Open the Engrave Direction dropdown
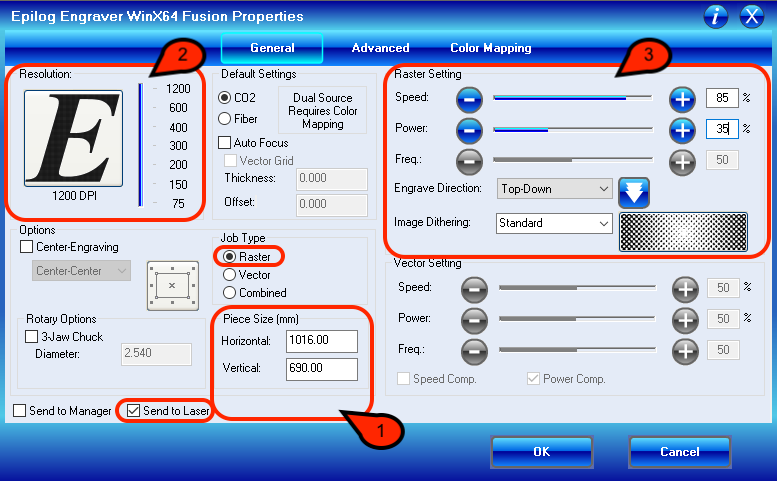Screen dimensions: 777x481 point(554,189)
